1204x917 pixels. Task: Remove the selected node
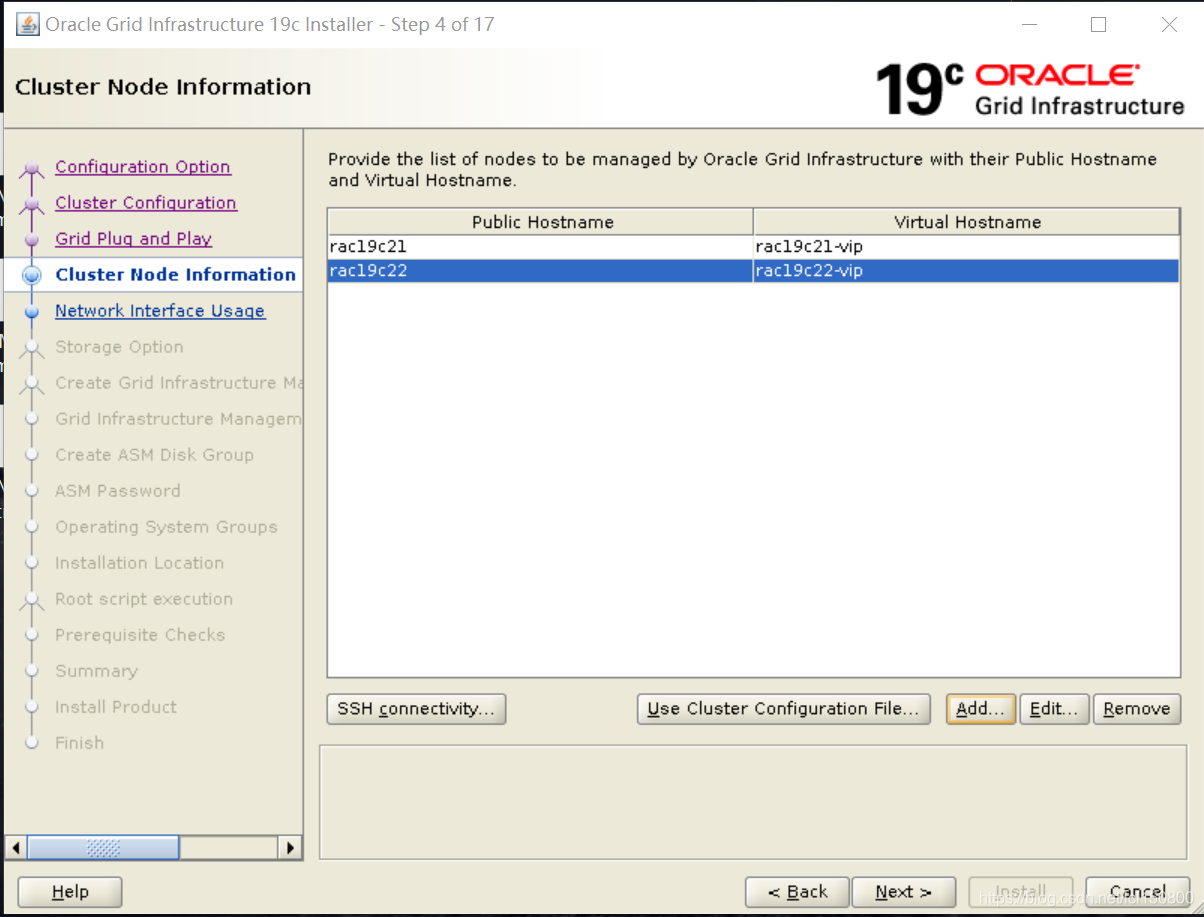point(1137,709)
